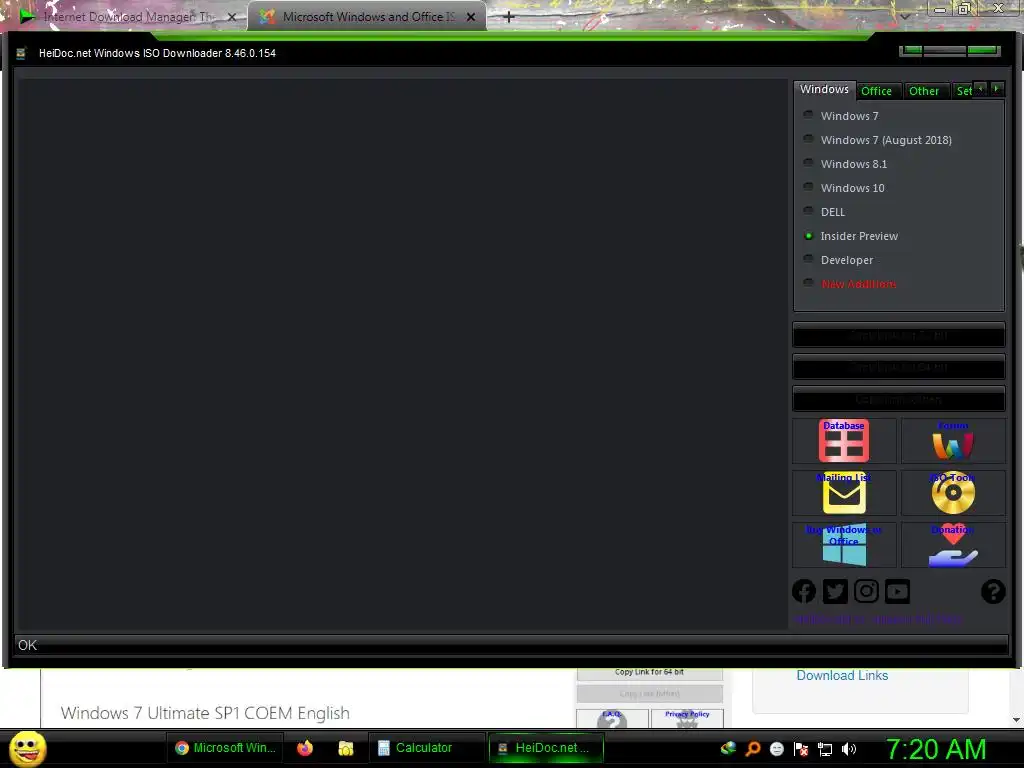This screenshot has width=1024, height=768.
Task: Switch to the partially visible Settings tab
Action: (x=963, y=91)
